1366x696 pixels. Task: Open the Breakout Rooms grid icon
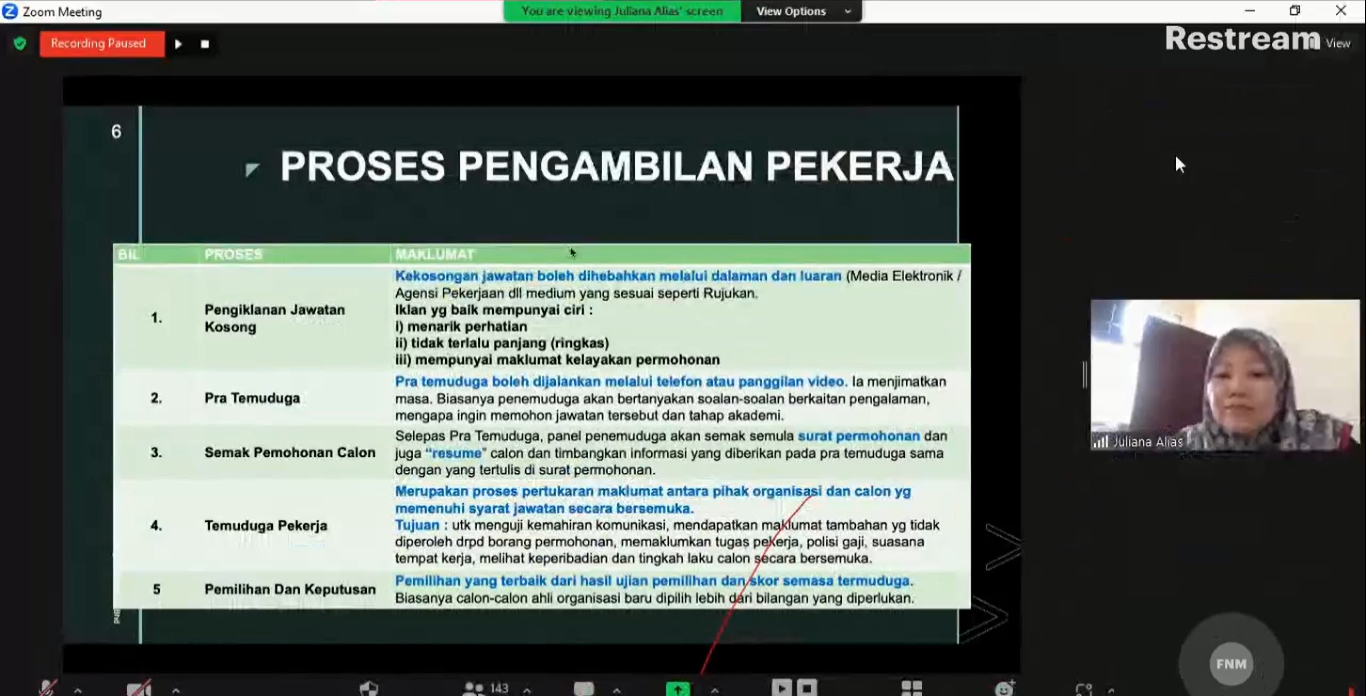pyautogui.click(x=912, y=688)
